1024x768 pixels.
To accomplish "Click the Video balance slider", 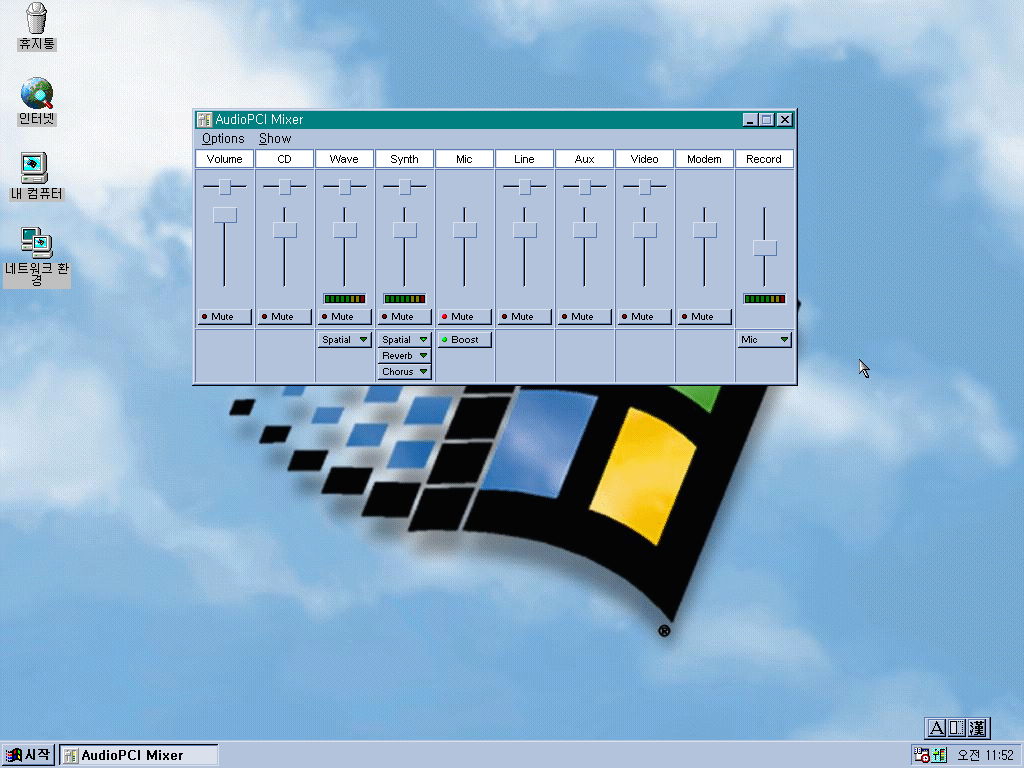I will (645, 187).
